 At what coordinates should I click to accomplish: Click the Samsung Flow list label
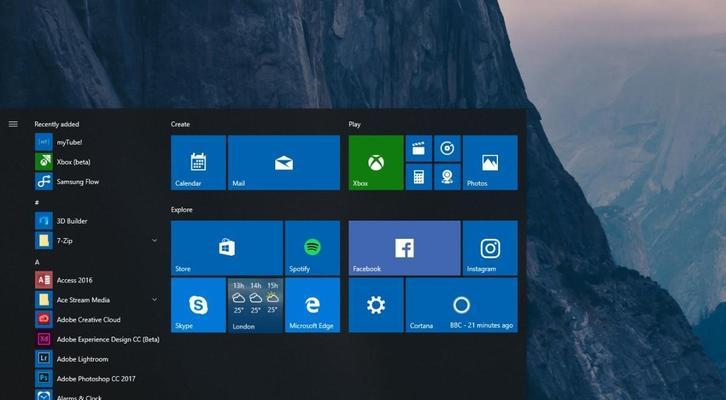click(78, 181)
